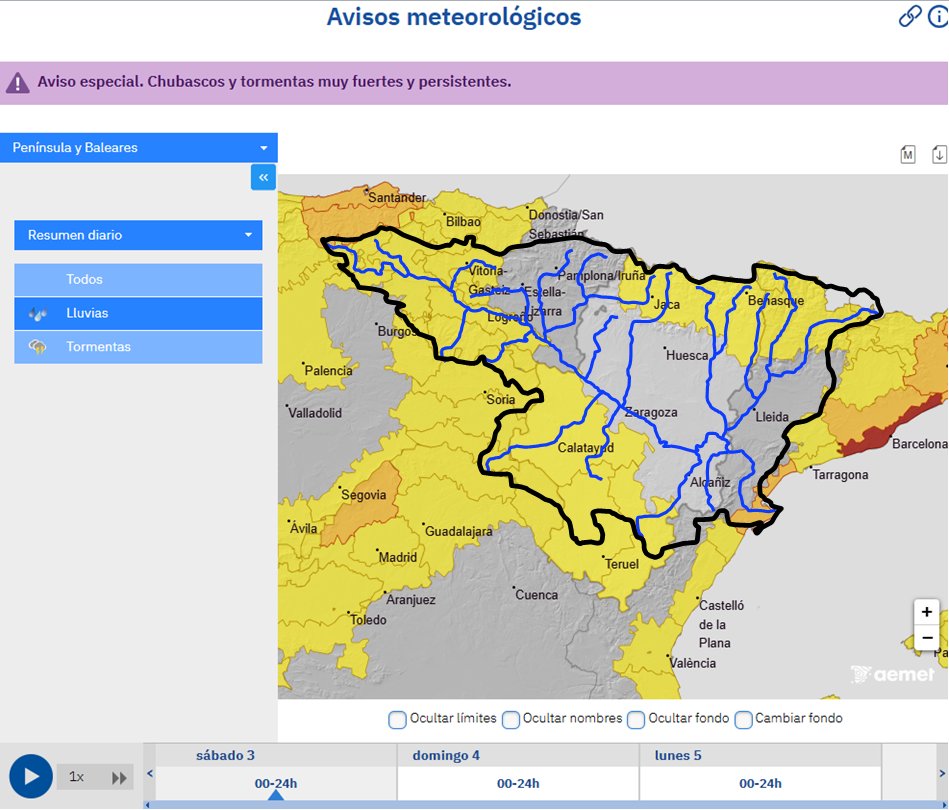Click the Valladolid label on map
This screenshot has height=810, width=949.
click(x=315, y=413)
